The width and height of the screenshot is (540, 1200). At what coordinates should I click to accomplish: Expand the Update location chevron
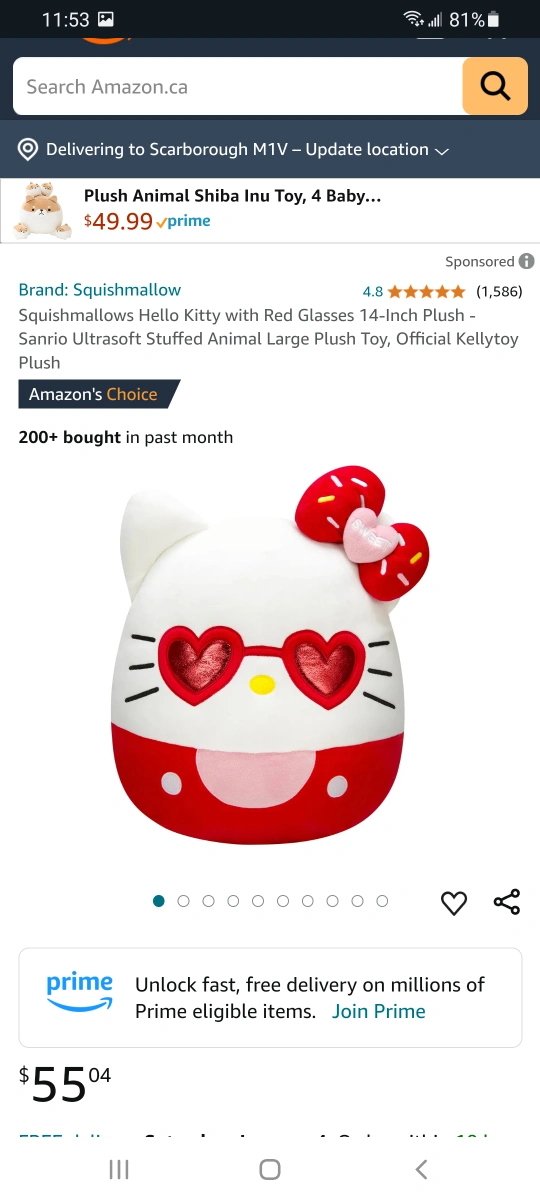tap(441, 151)
